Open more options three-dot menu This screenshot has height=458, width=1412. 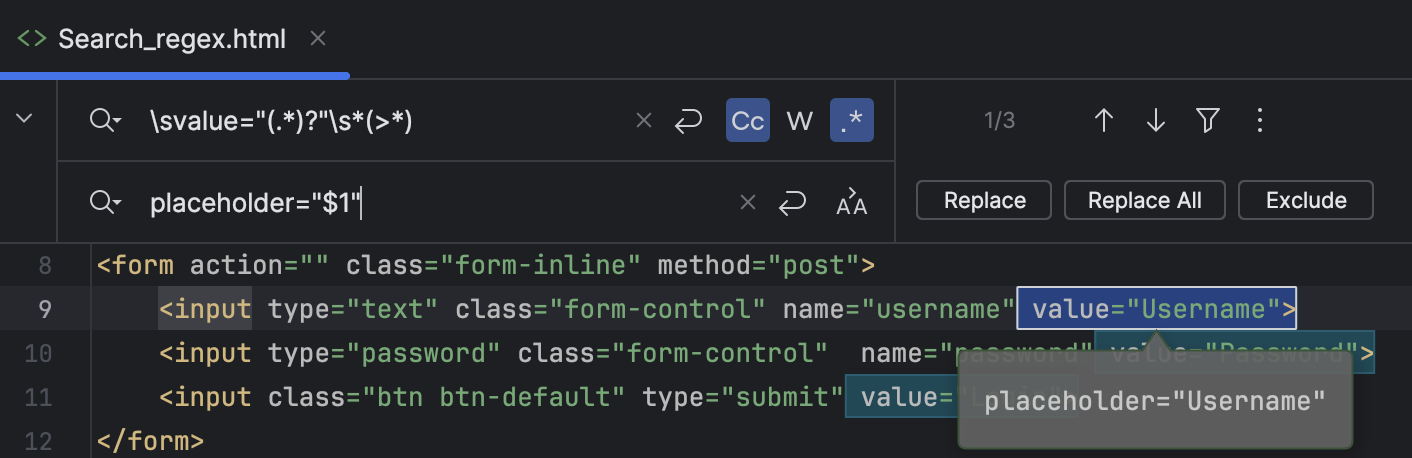tap(1260, 121)
